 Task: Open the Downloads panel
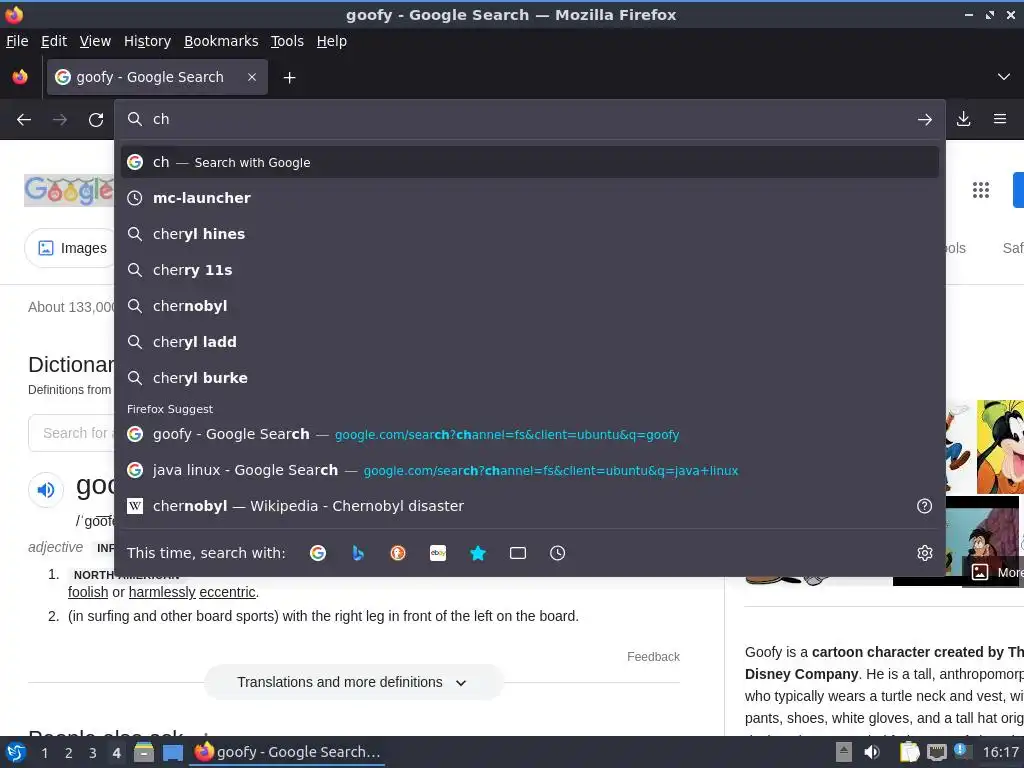point(963,119)
